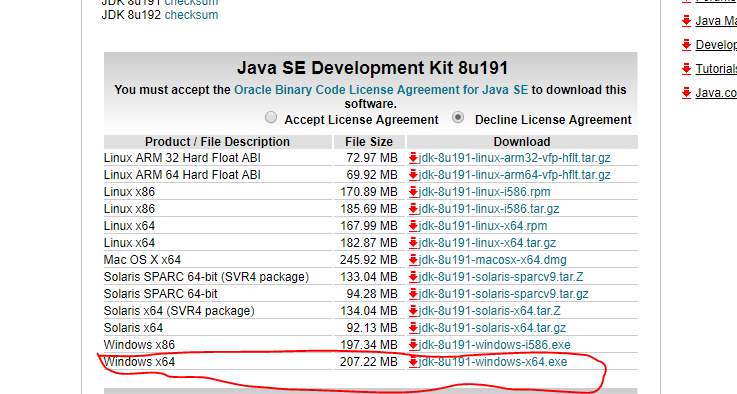Screen dimensions: 737x394
Task: Open the Tutorials sidebar link
Action: [x=716, y=69]
